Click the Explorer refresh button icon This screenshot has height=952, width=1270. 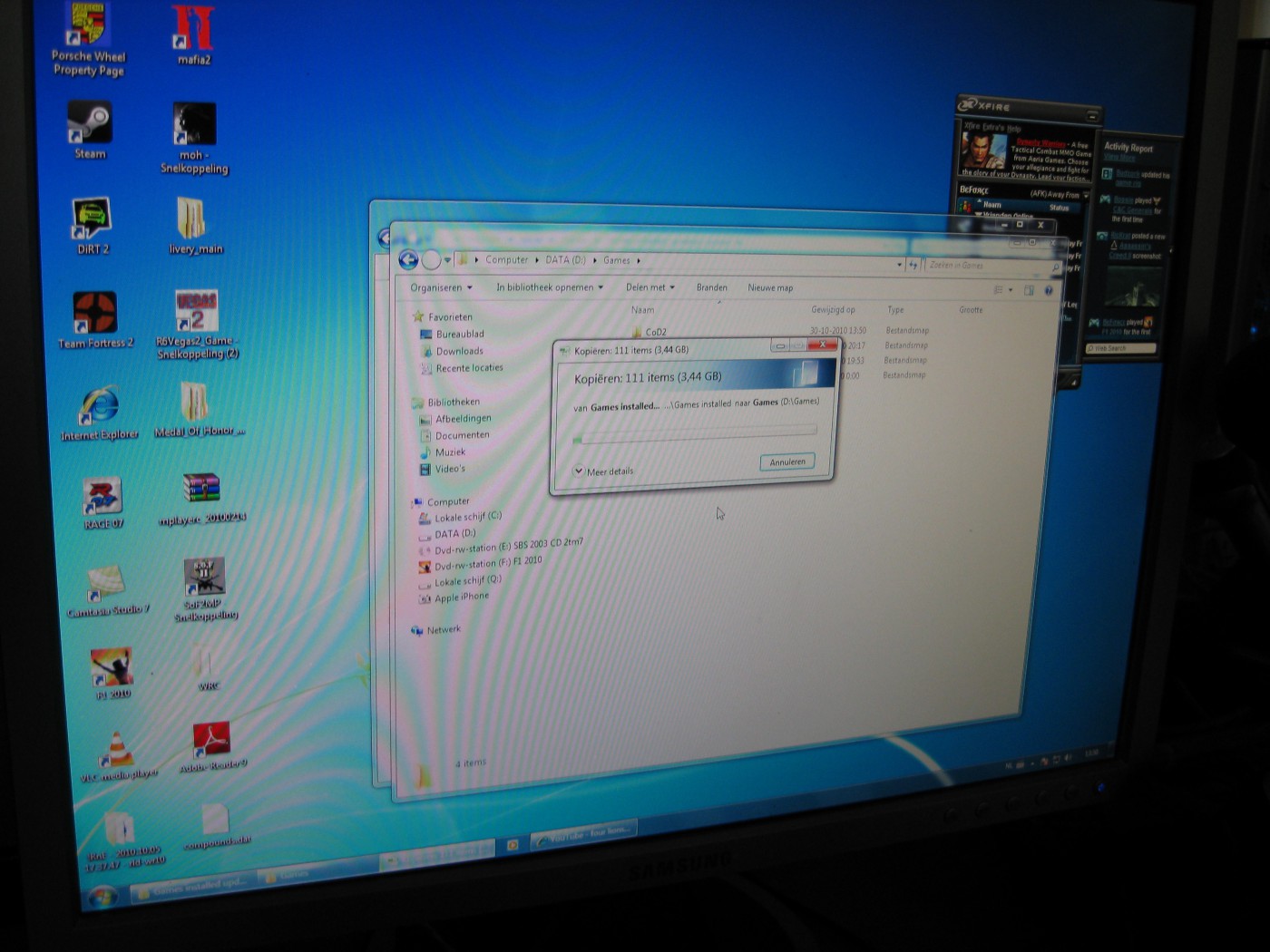(913, 265)
